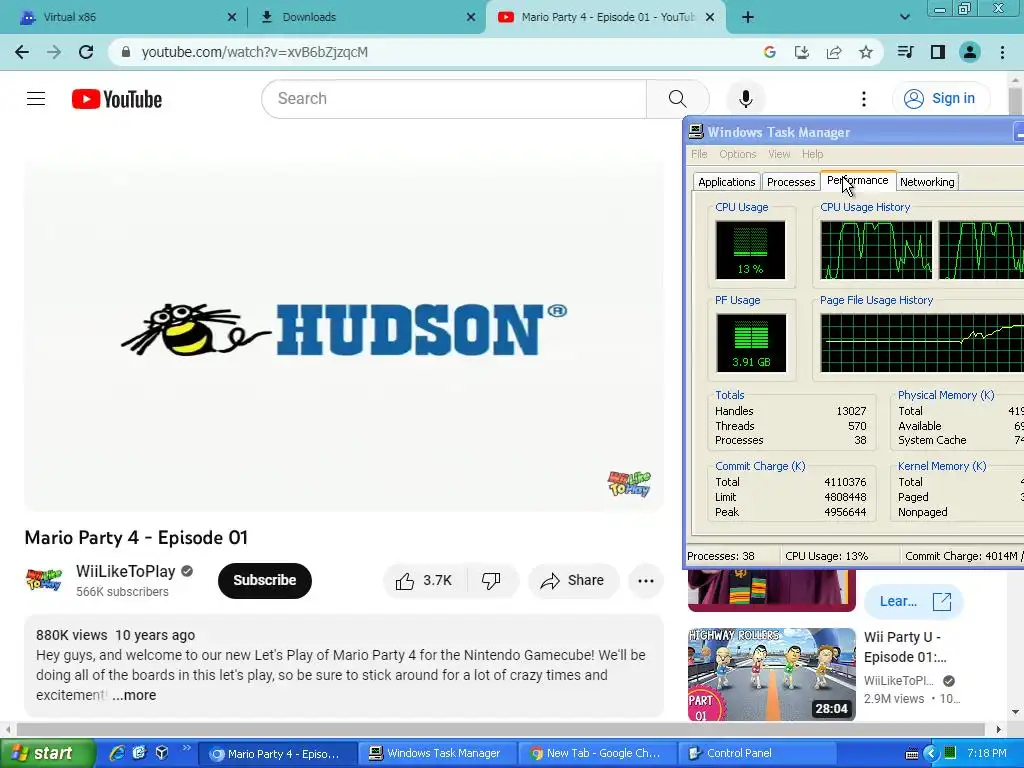Click the Google icon in address bar

[769, 52]
